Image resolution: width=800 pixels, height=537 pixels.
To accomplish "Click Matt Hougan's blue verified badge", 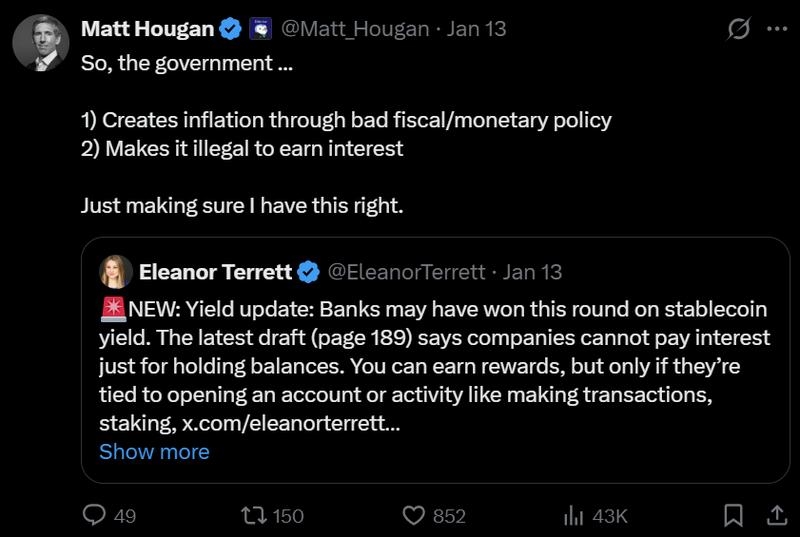I will 231,29.
